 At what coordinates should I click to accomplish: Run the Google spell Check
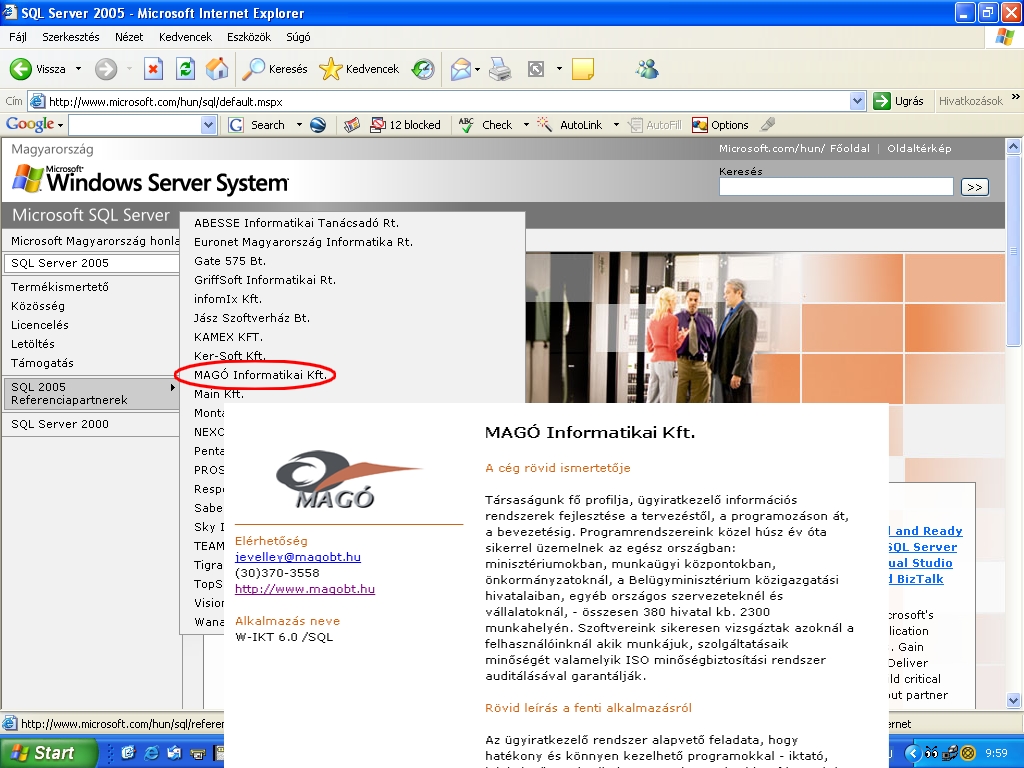coord(485,125)
